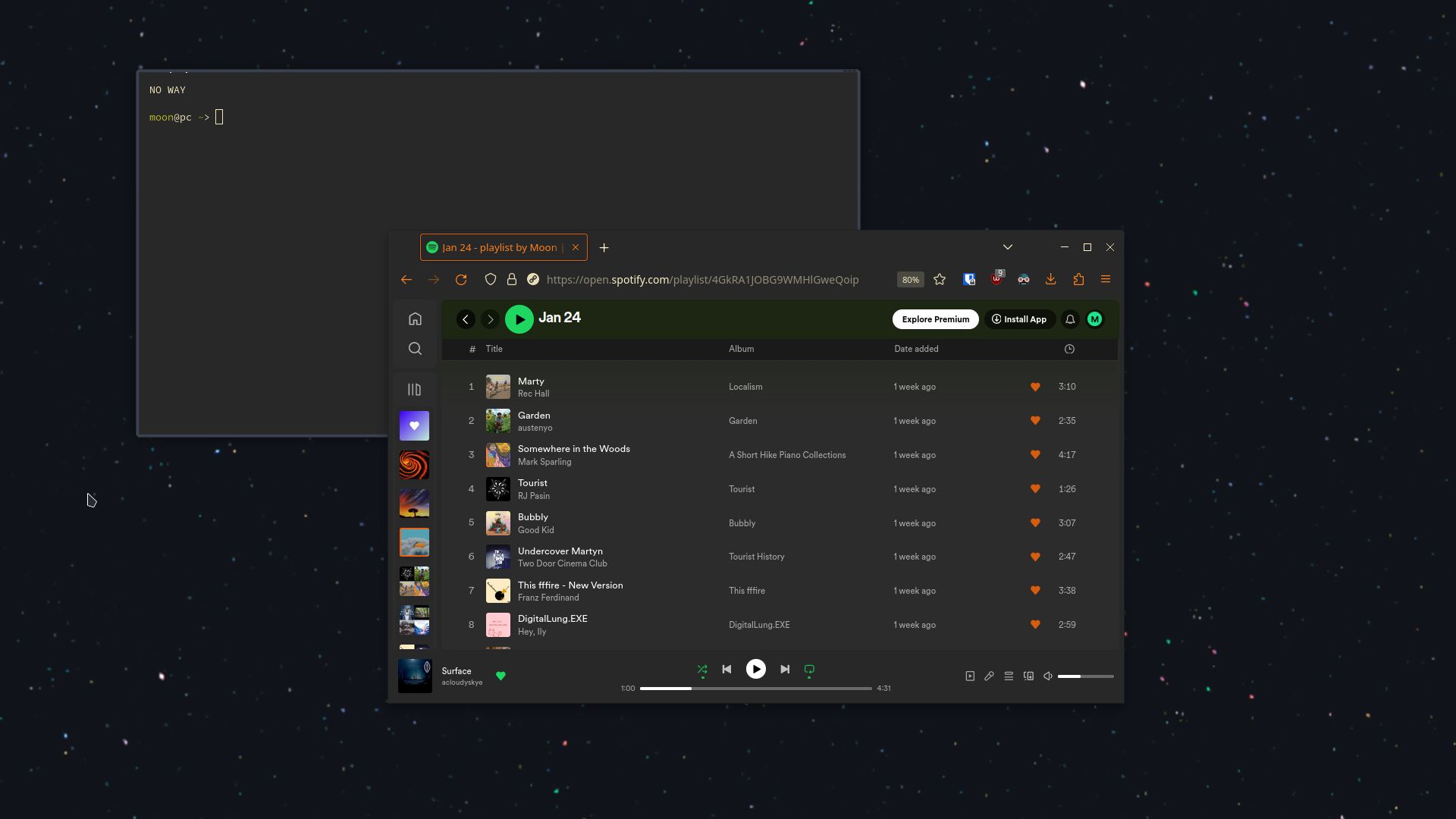Unlike Somewhere in the Woods heart
This screenshot has height=819, width=1456.
click(1035, 455)
